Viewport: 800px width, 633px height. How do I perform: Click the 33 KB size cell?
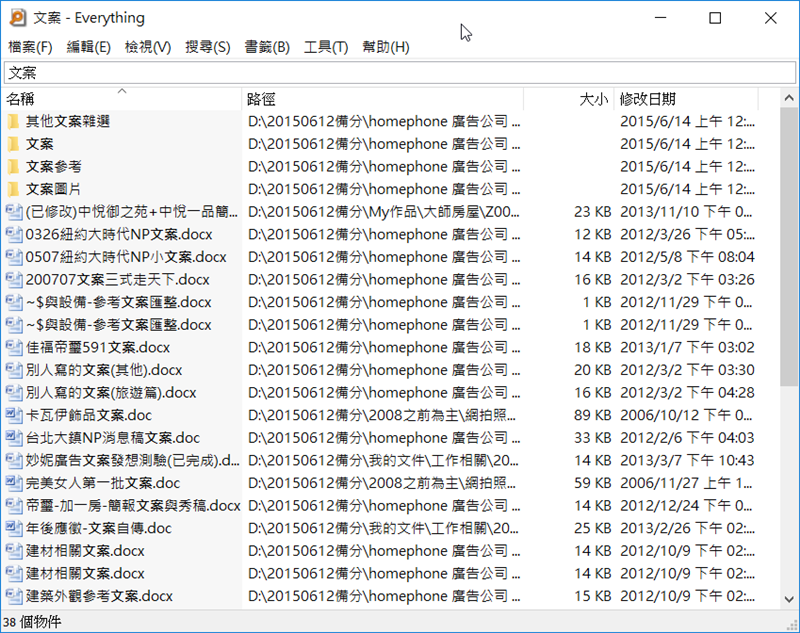(592, 438)
